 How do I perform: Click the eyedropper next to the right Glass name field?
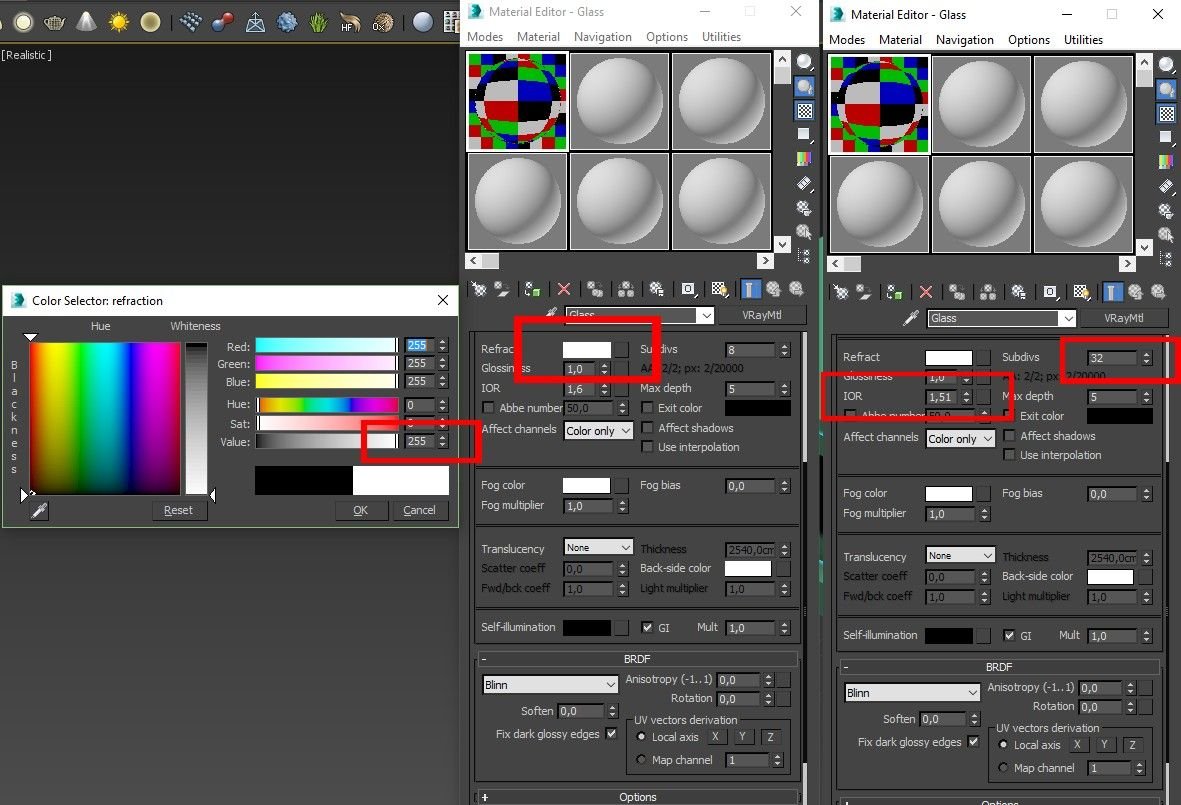point(910,318)
